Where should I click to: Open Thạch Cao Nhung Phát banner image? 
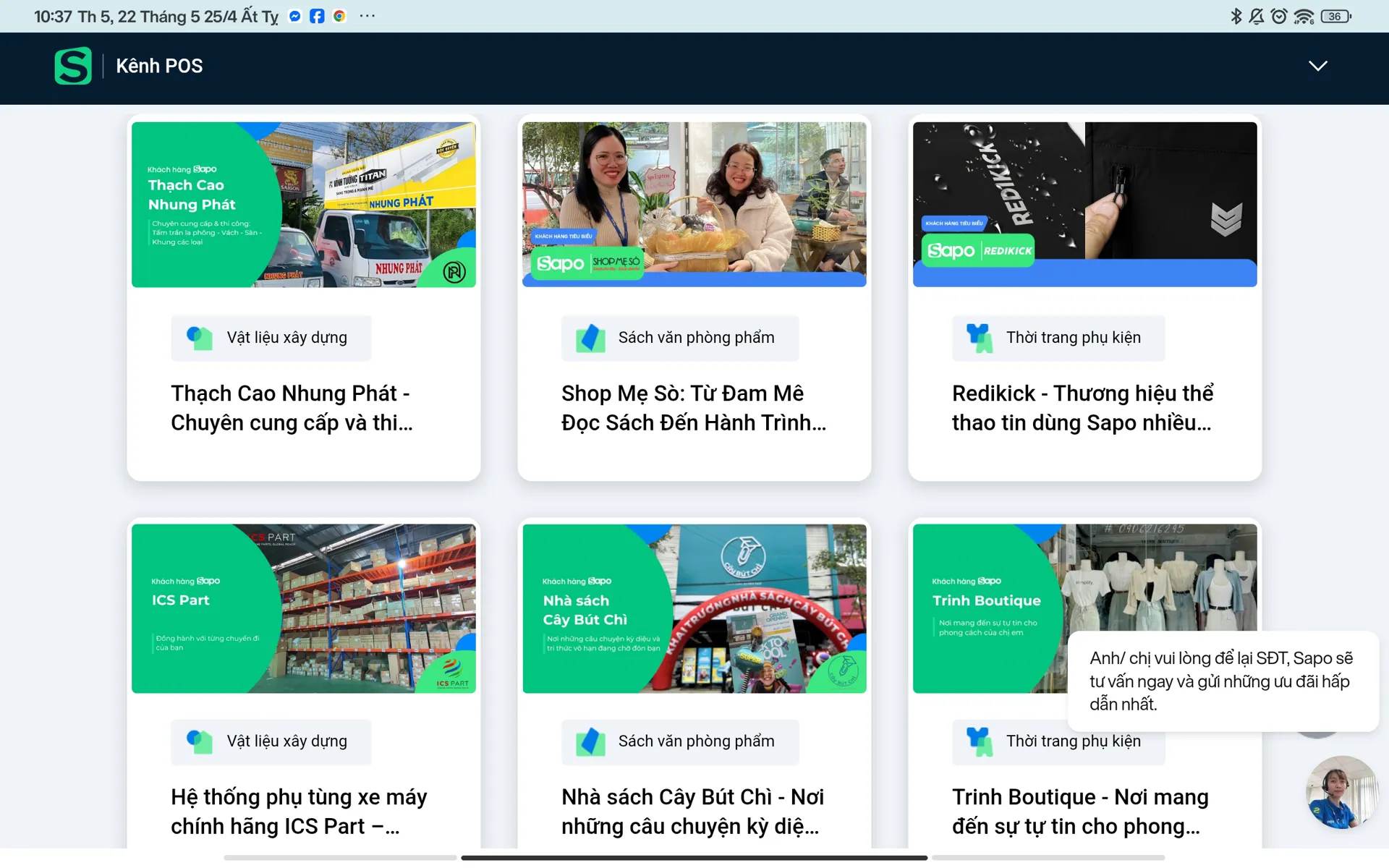pos(304,205)
